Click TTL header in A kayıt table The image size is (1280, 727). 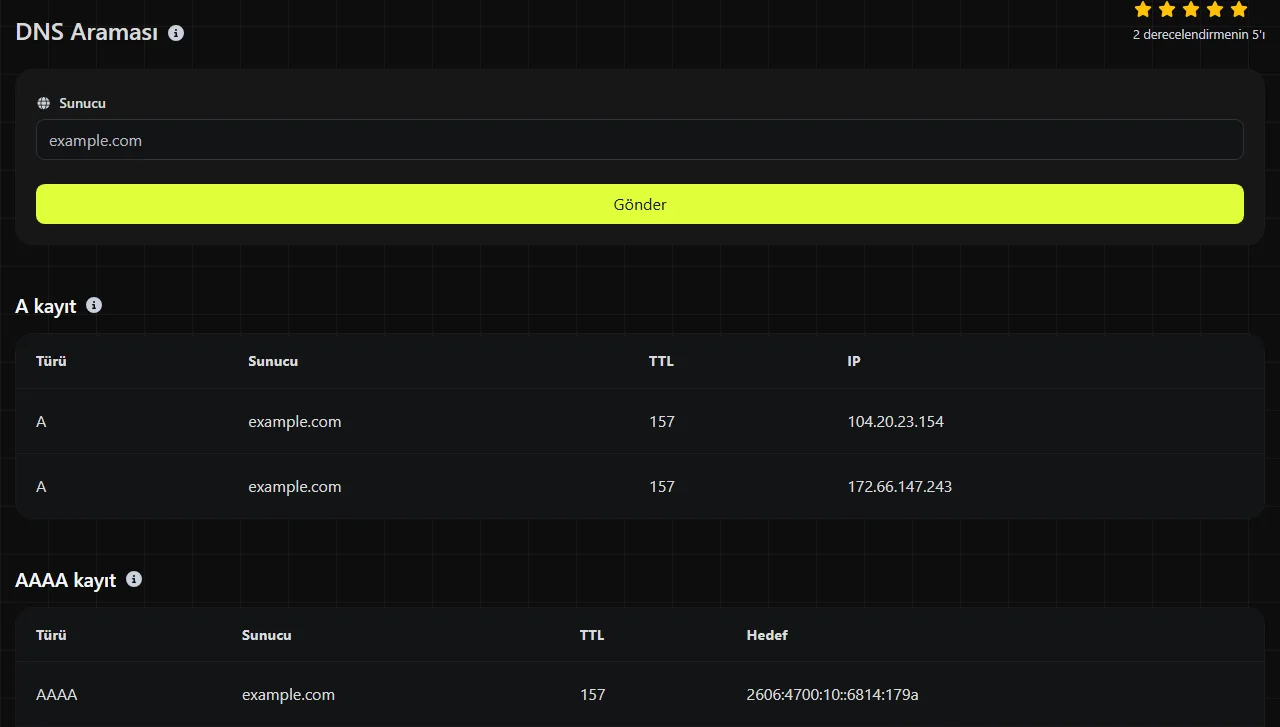661,361
